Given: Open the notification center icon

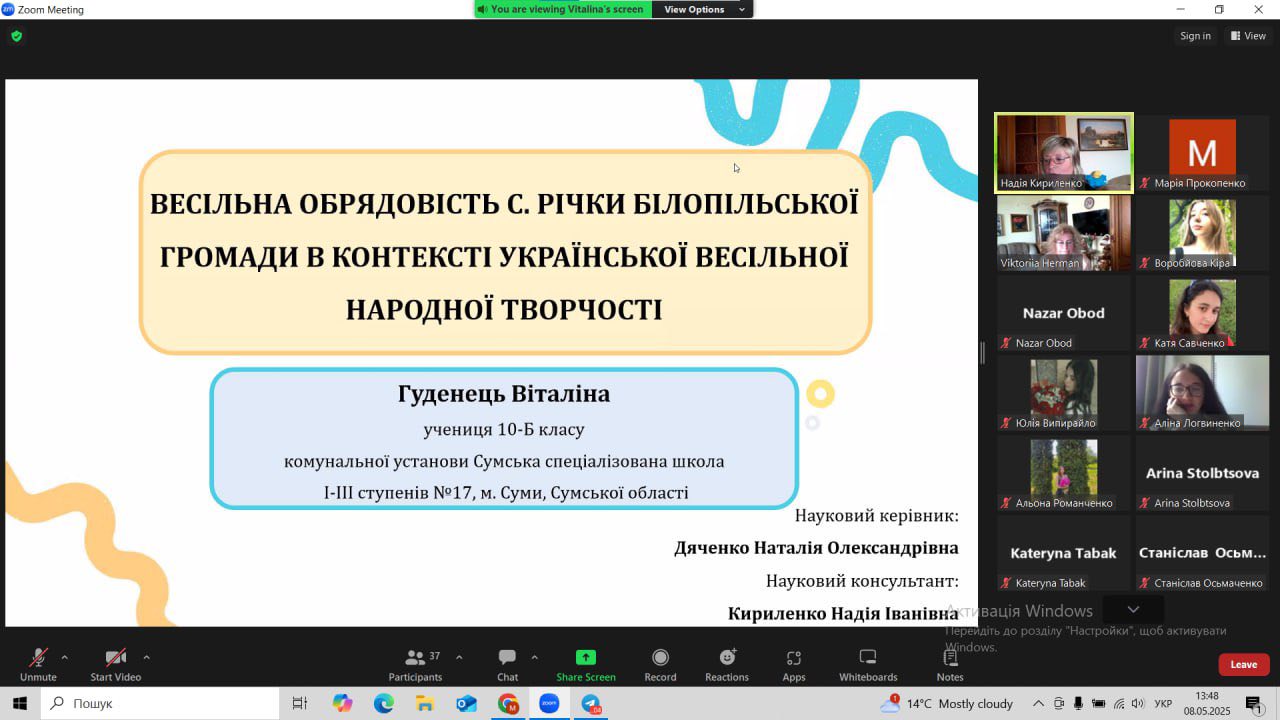Looking at the screenshot, I should tap(1255, 704).
